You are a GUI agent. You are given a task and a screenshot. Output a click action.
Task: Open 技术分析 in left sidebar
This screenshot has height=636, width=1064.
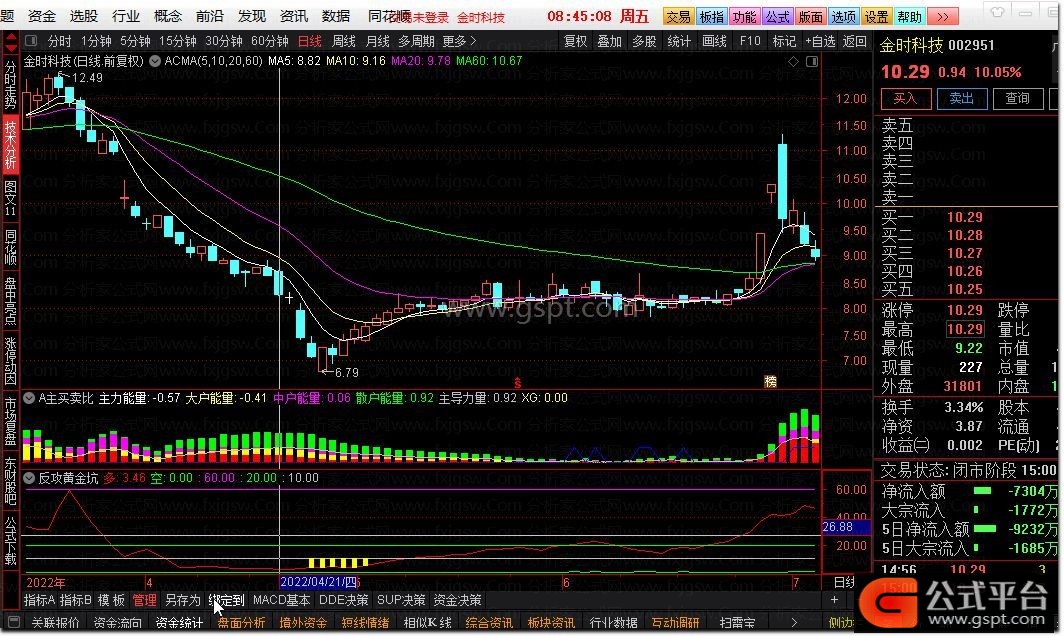tap(10, 145)
